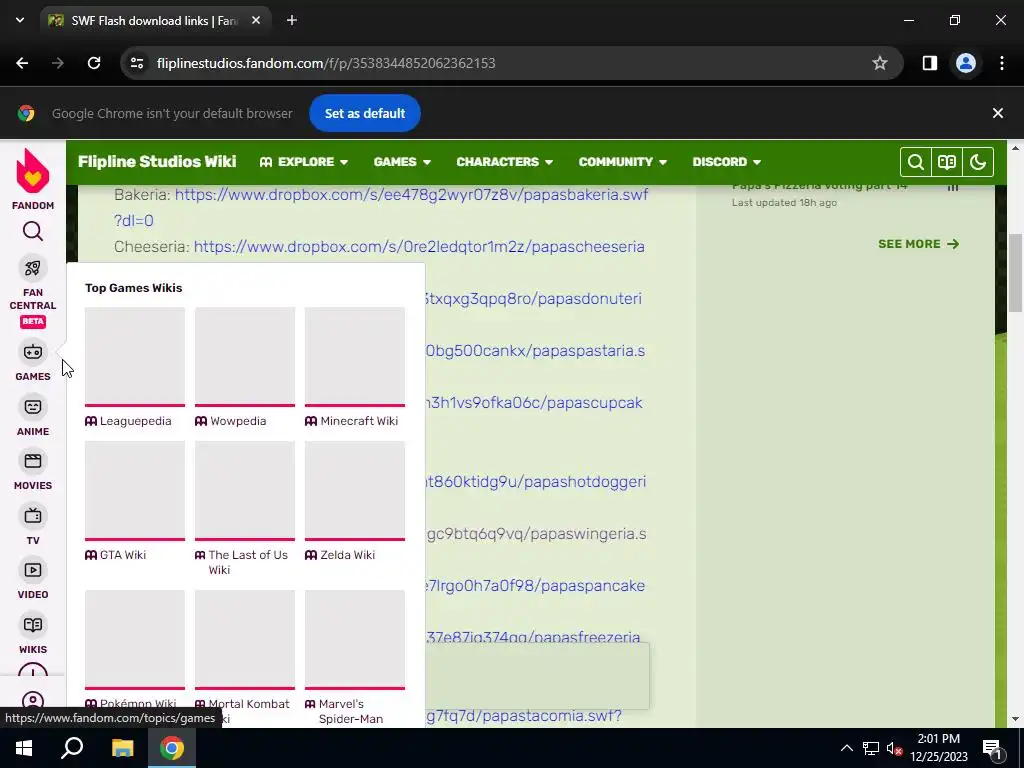Click the wiki header search icon
Viewport: 1024px width, 768px height.
(x=916, y=162)
